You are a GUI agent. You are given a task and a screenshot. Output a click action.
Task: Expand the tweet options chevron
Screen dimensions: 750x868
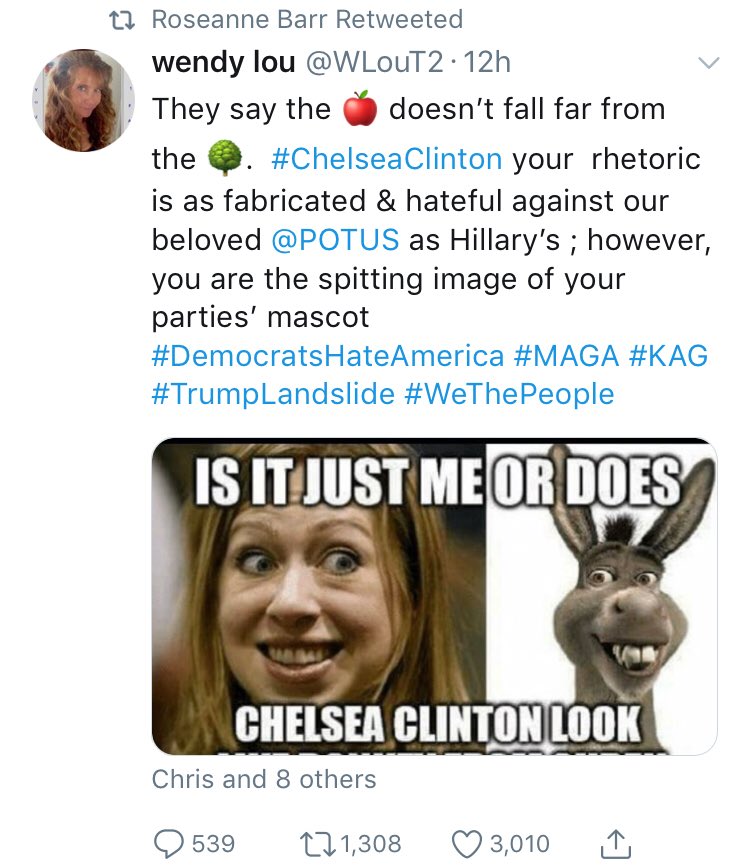[707, 63]
